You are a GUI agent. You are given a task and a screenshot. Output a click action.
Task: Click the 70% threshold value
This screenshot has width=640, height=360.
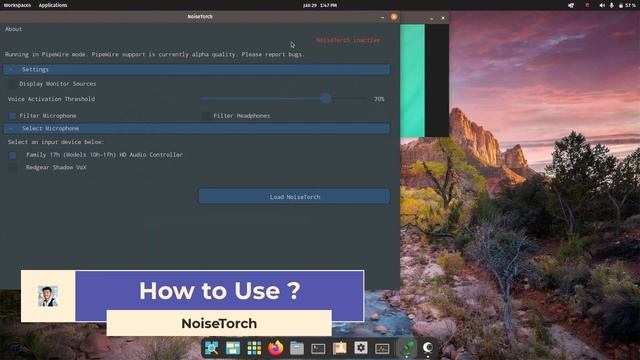[x=379, y=99]
